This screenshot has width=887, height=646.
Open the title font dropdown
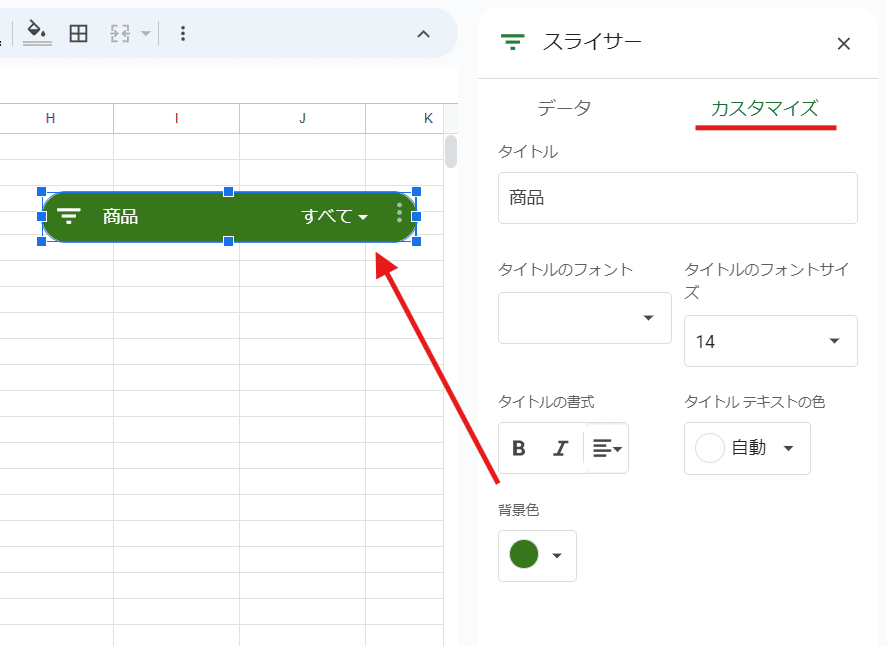(584, 318)
